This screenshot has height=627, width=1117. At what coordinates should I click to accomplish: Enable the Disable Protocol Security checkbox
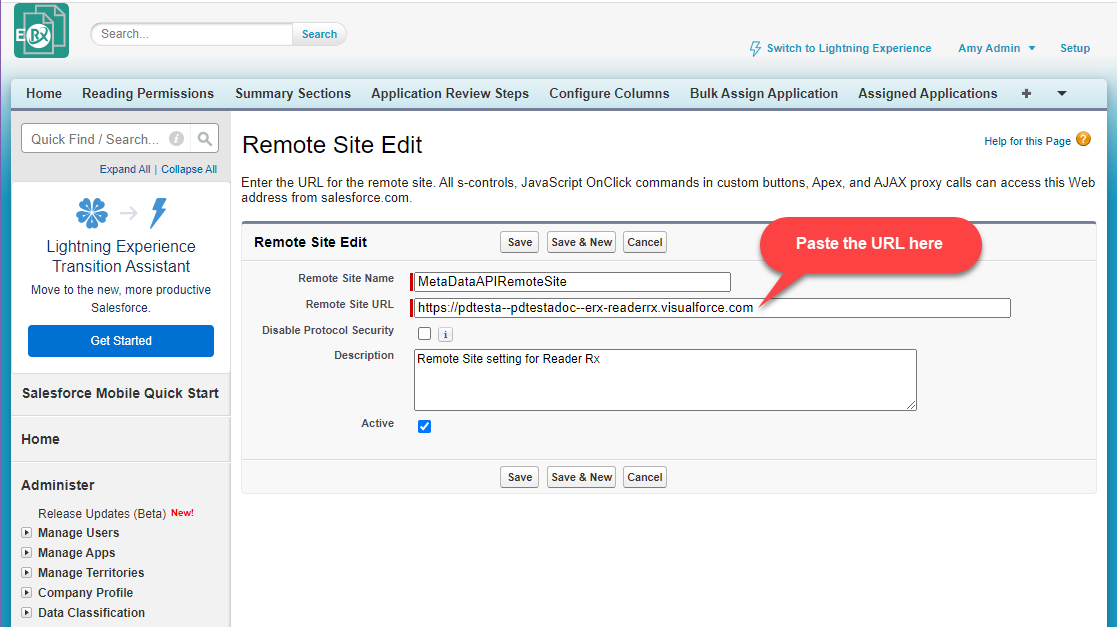tap(425, 333)
